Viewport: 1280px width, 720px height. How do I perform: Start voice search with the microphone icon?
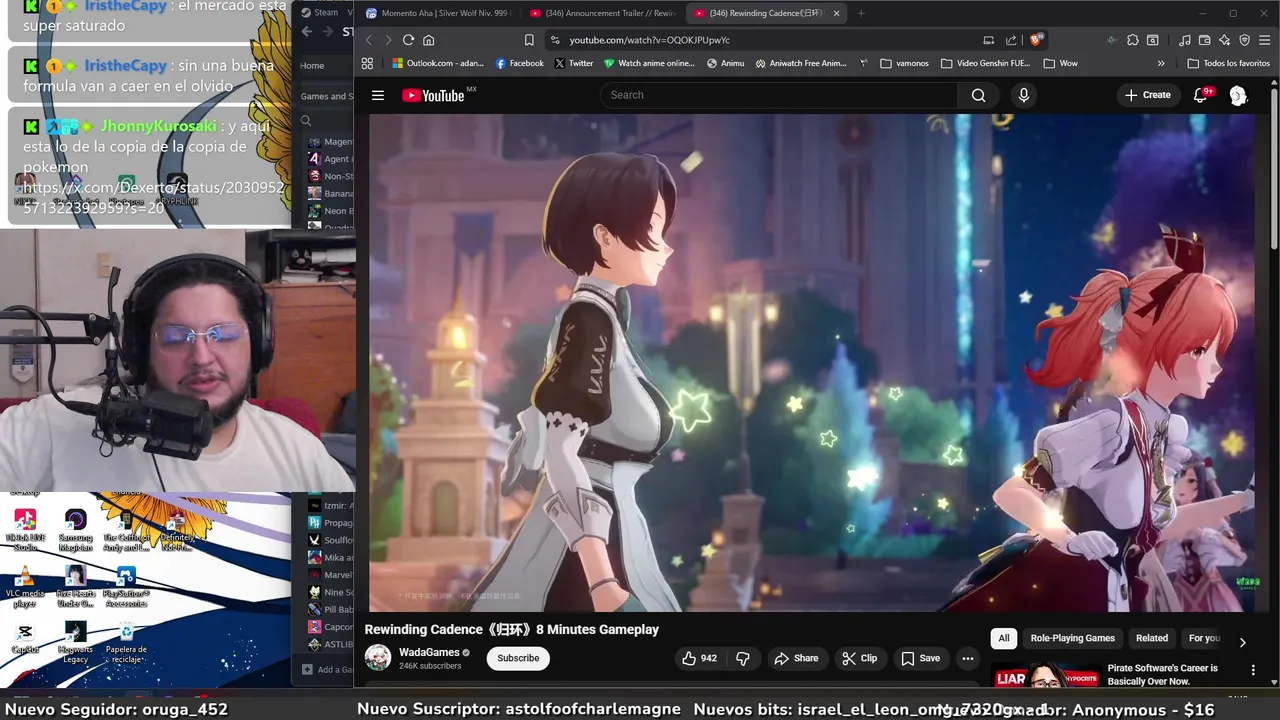pyautogui.click(x=1023, y=95)
